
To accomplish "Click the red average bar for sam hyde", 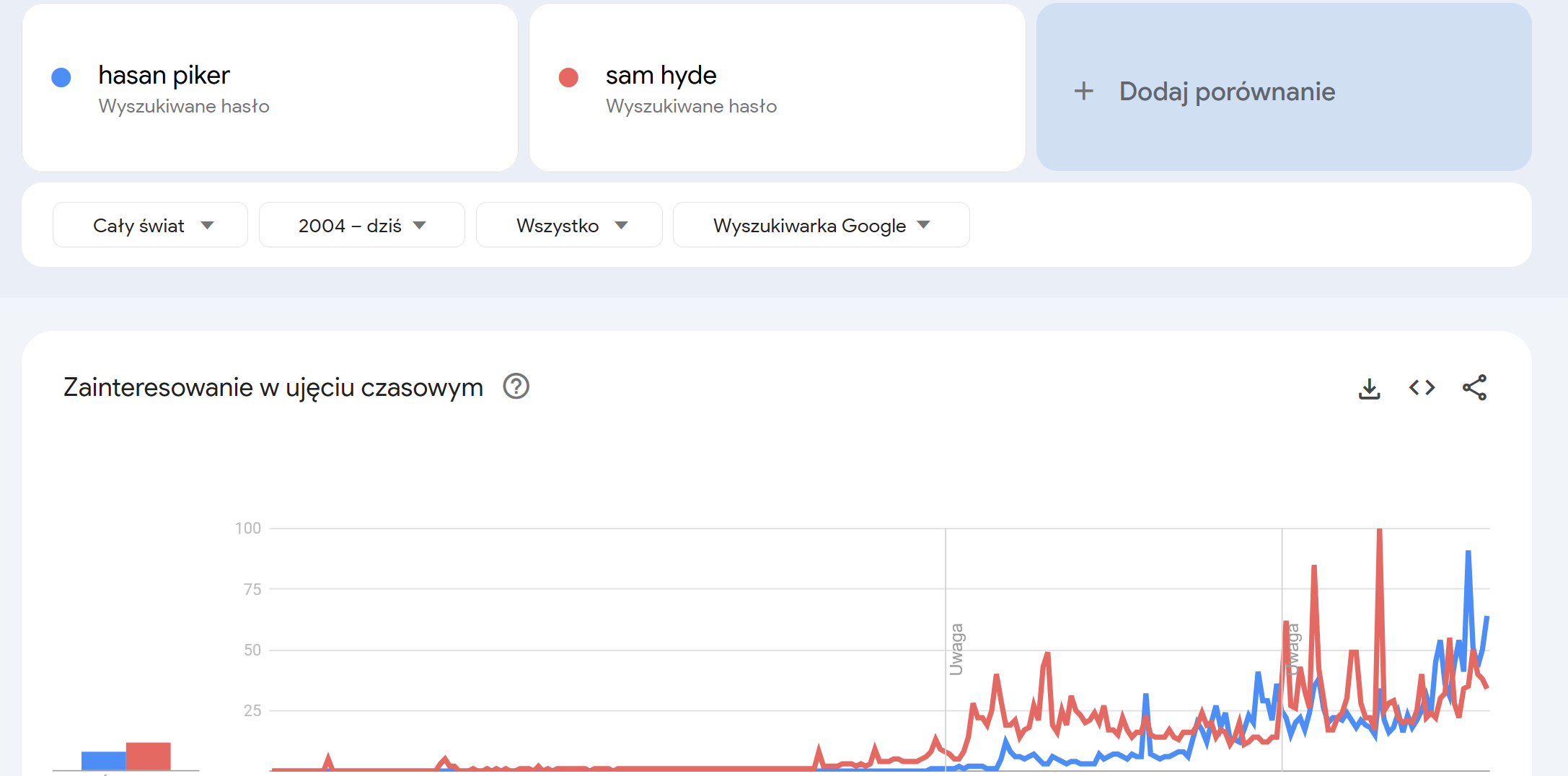I will click(149, 756).
